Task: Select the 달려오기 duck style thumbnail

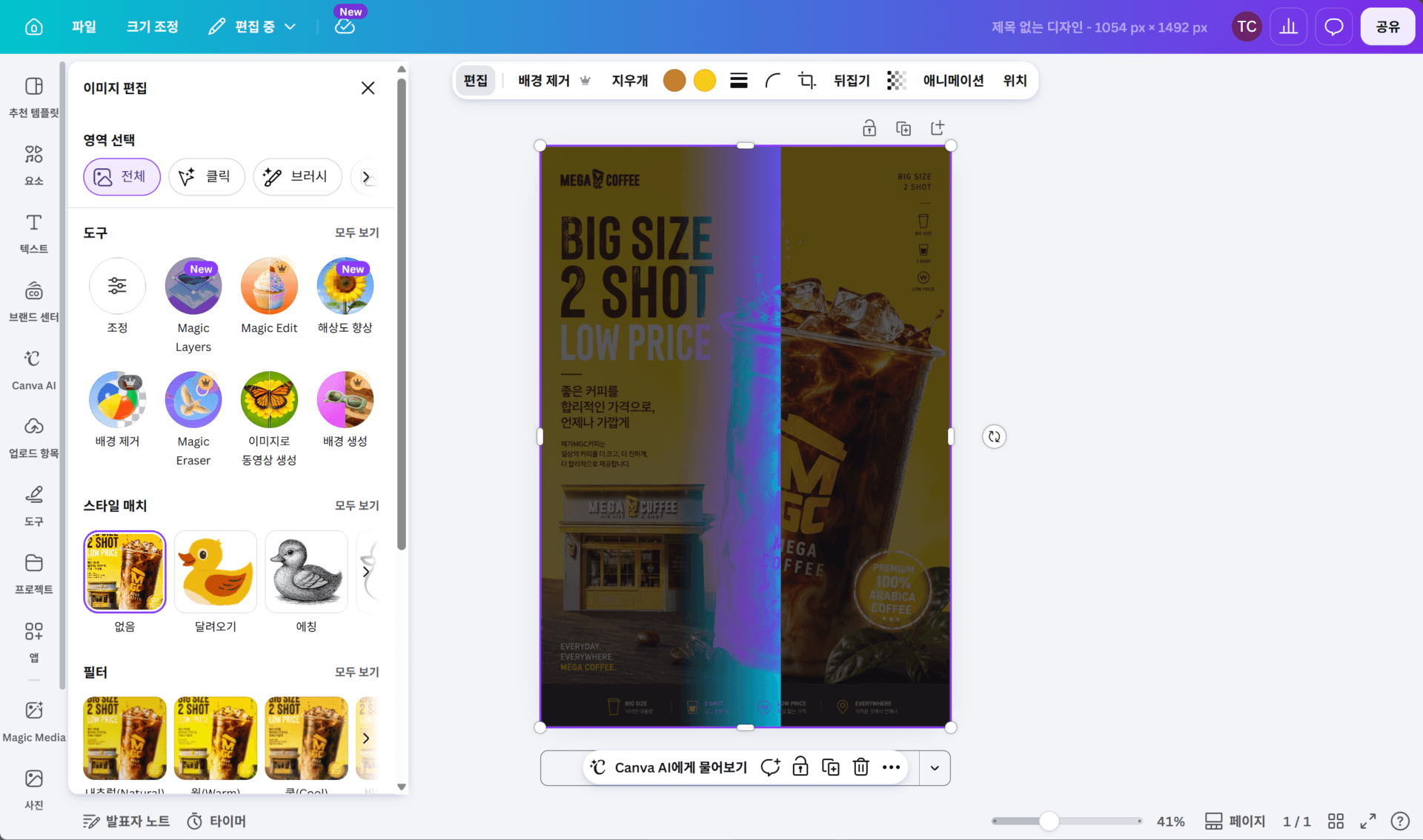Action: [x=216, y=572]
